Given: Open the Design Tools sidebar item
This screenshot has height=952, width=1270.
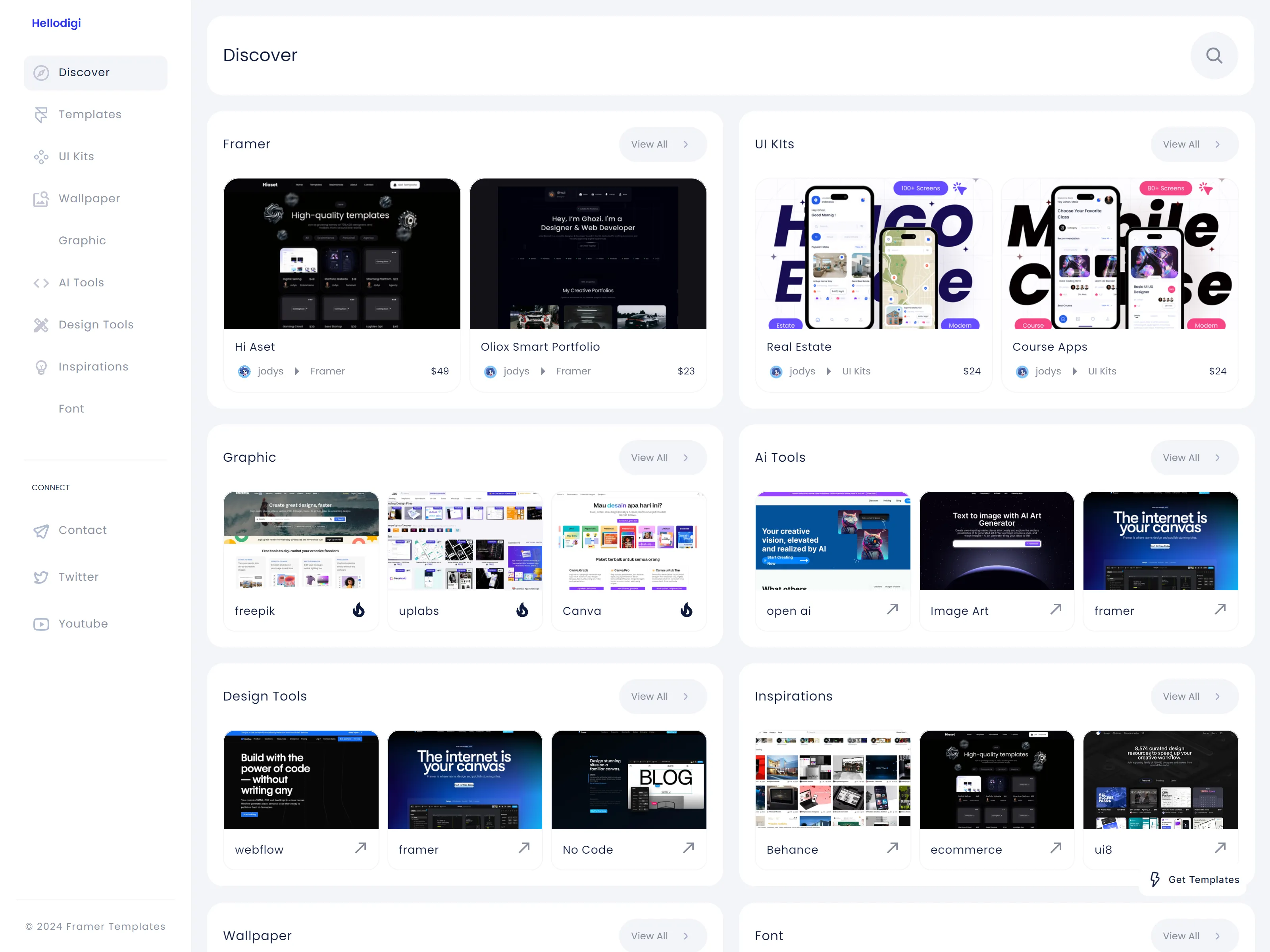Looking at the screenshot, I should pos(95,325).
